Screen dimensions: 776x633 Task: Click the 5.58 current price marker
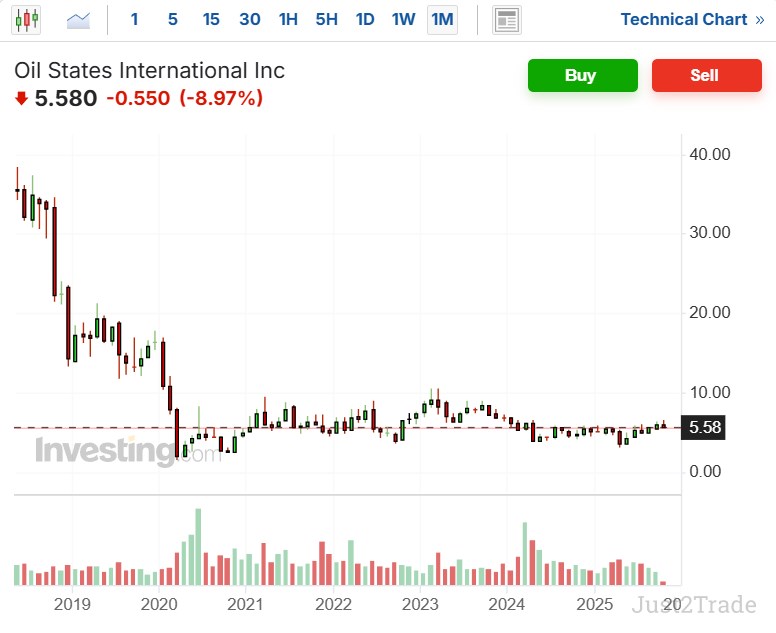coord(705,428)
